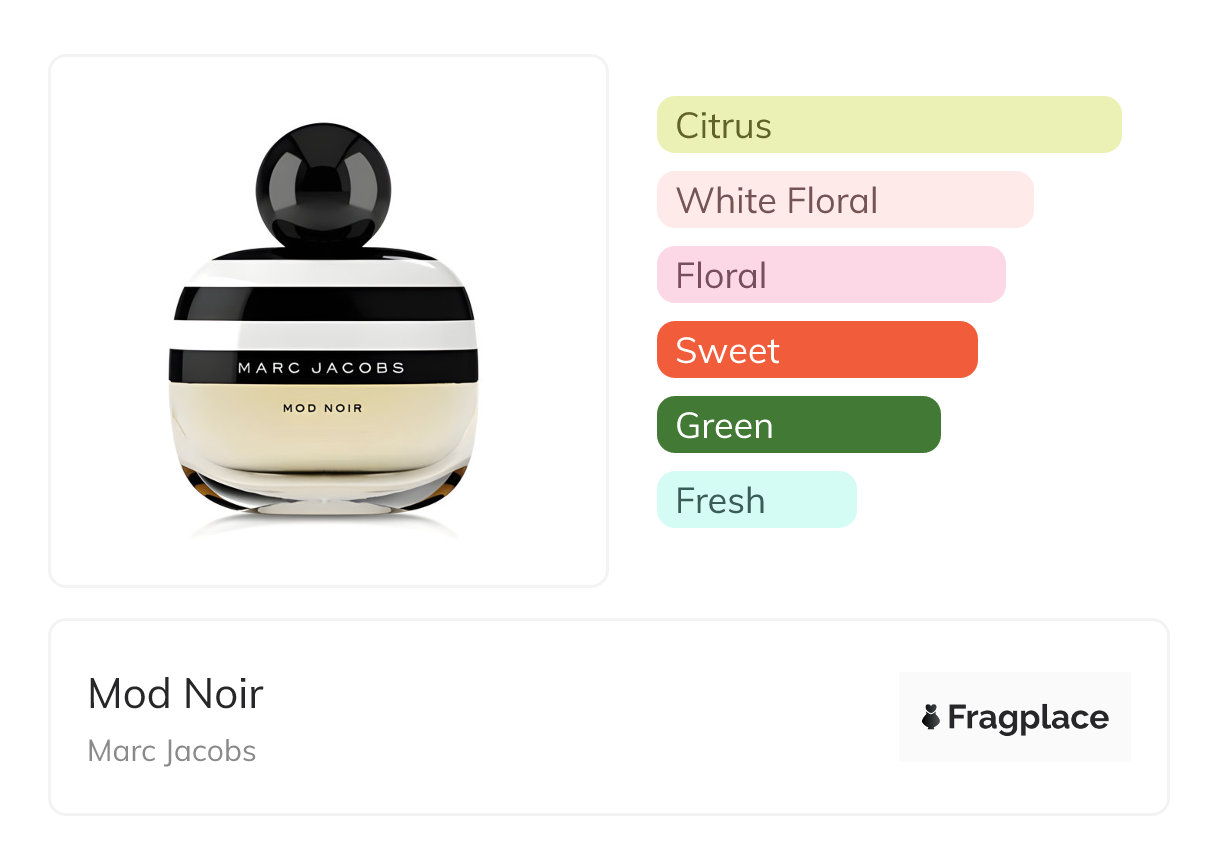This screenshot has width=1218, height=864.
Task: Click the MOD NOIR label on bottle
Action: [x=322, y=408]
